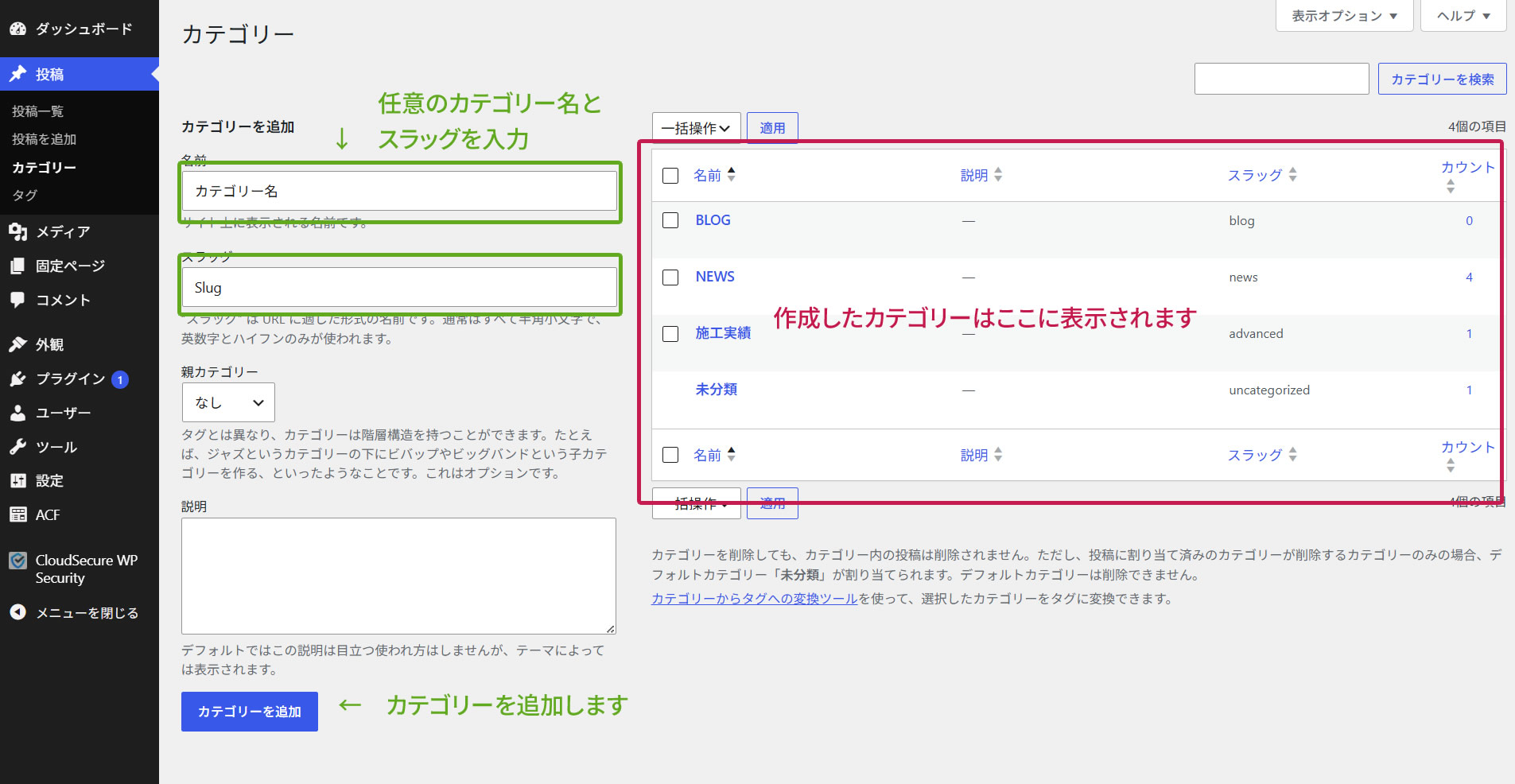
Task: Click the 'advanced' slug cell
Action: pyautogui.click(x=1256, y=334)
